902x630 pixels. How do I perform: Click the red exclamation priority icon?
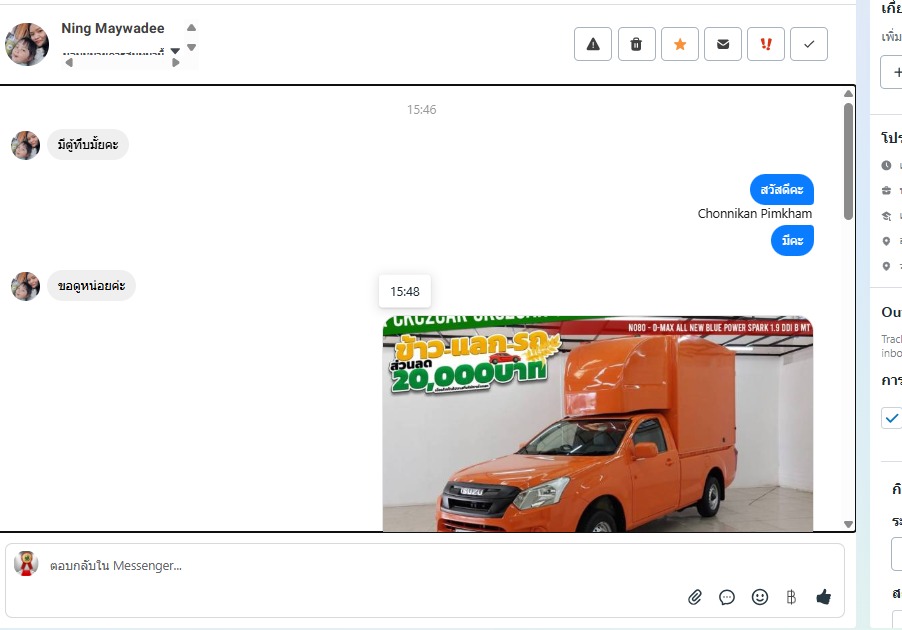coord(766,44)
